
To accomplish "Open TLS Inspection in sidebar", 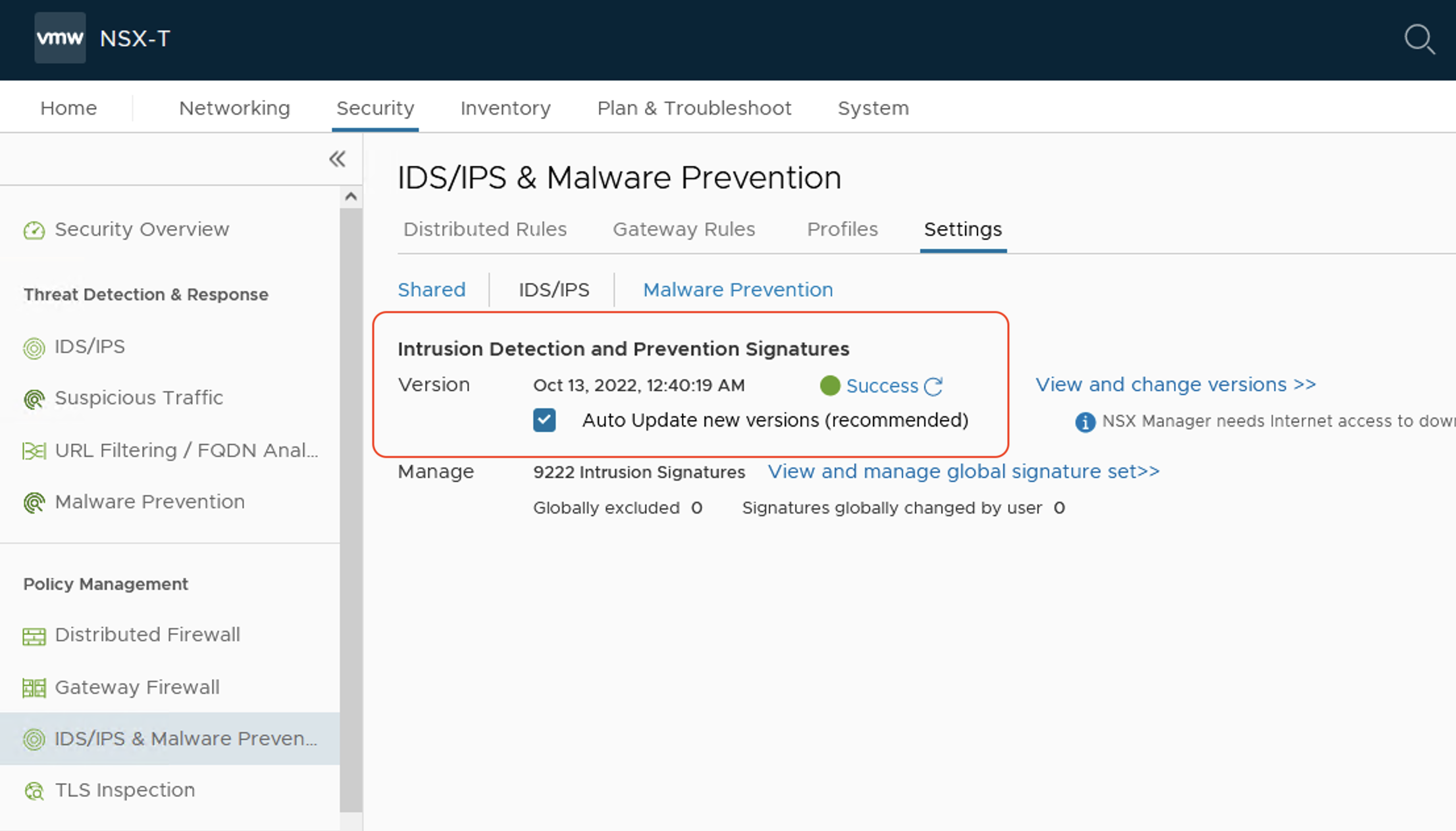I will (x=125, y=790).
